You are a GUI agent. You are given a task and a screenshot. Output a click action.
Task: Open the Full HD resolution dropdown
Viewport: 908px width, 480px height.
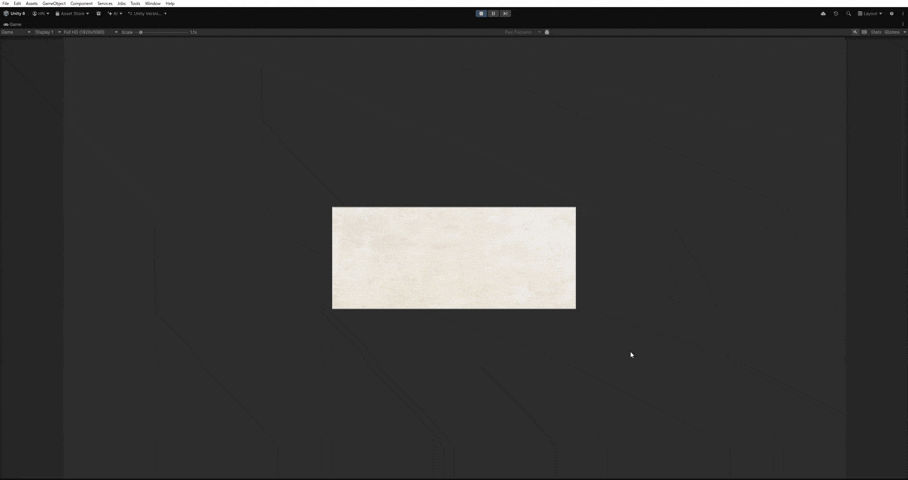tap(90, 32)
